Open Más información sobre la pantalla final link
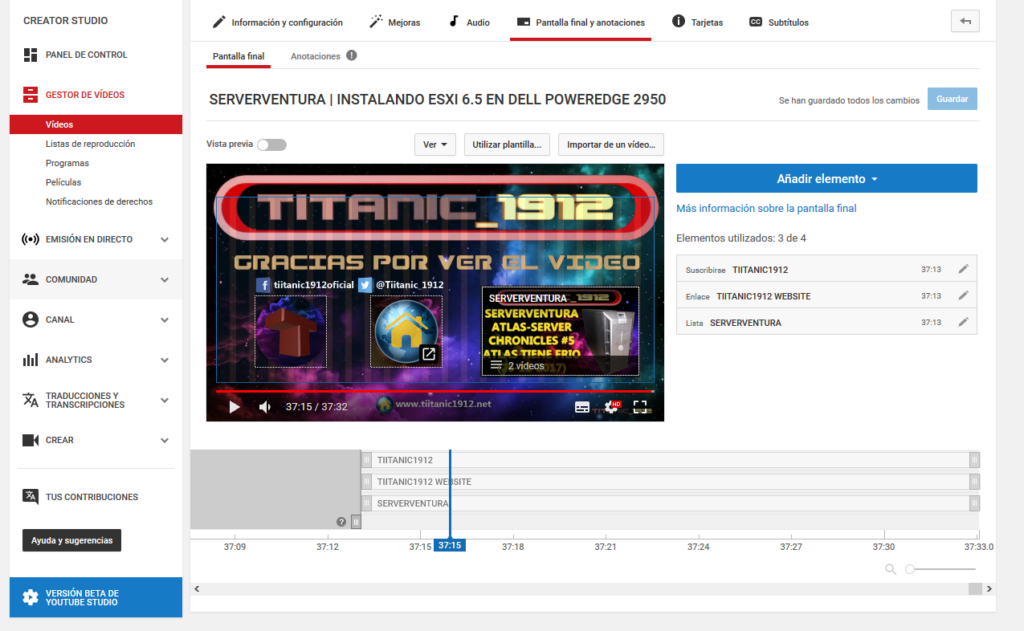The width and height of the screenshot is (1024, 631). (x=766, y=208)
